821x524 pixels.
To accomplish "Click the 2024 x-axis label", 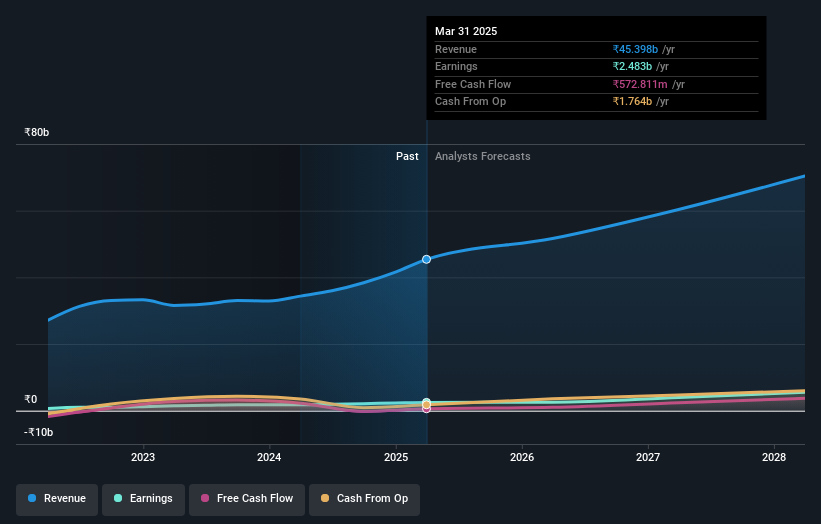I will 269,458.
